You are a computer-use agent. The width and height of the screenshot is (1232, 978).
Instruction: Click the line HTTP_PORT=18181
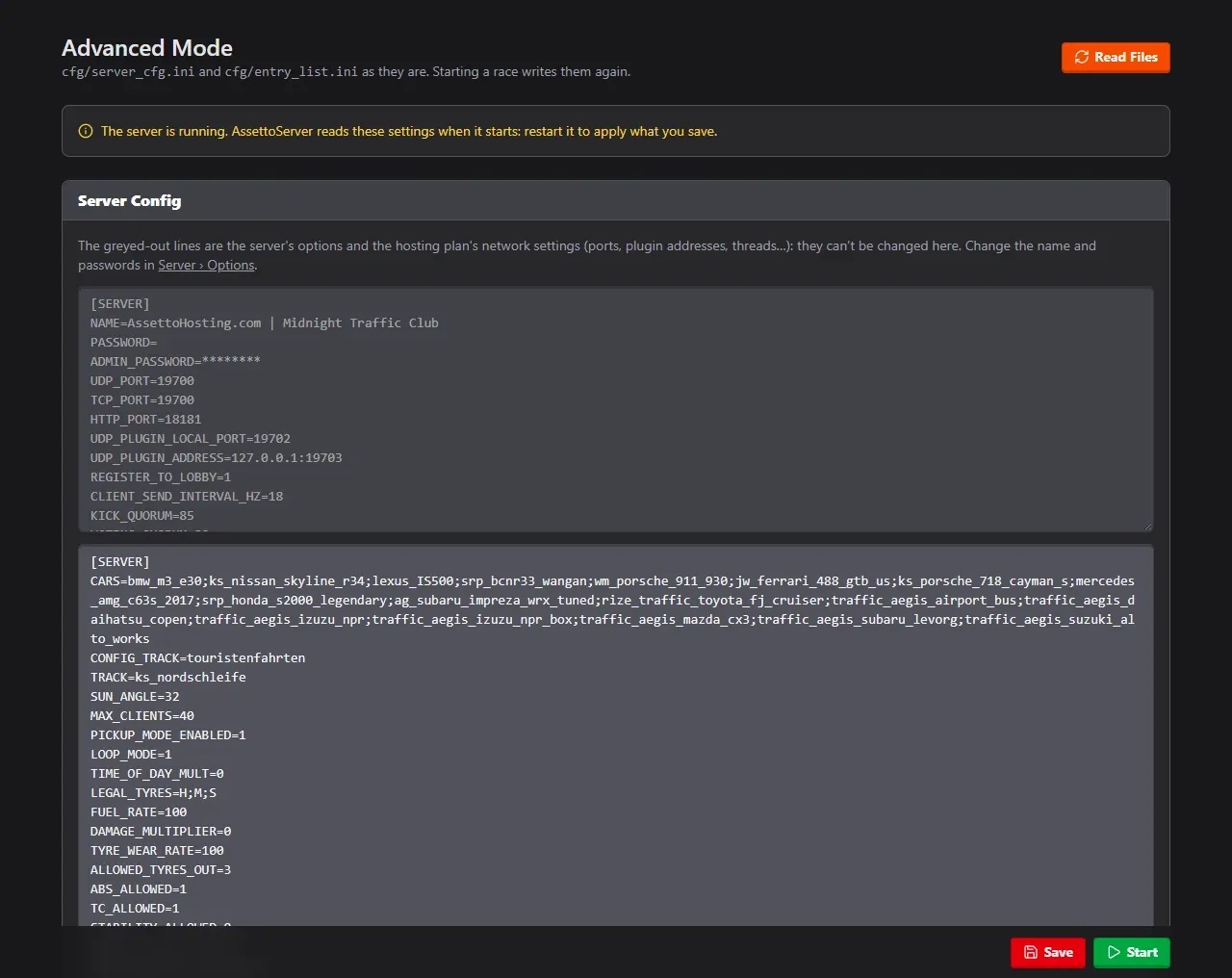point(145,419)
